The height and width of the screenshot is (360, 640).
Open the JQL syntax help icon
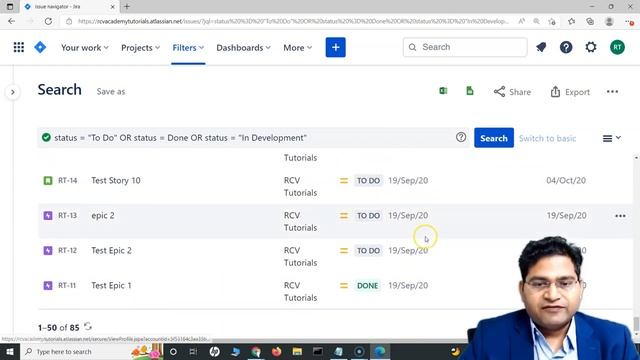tap(461, 138)
